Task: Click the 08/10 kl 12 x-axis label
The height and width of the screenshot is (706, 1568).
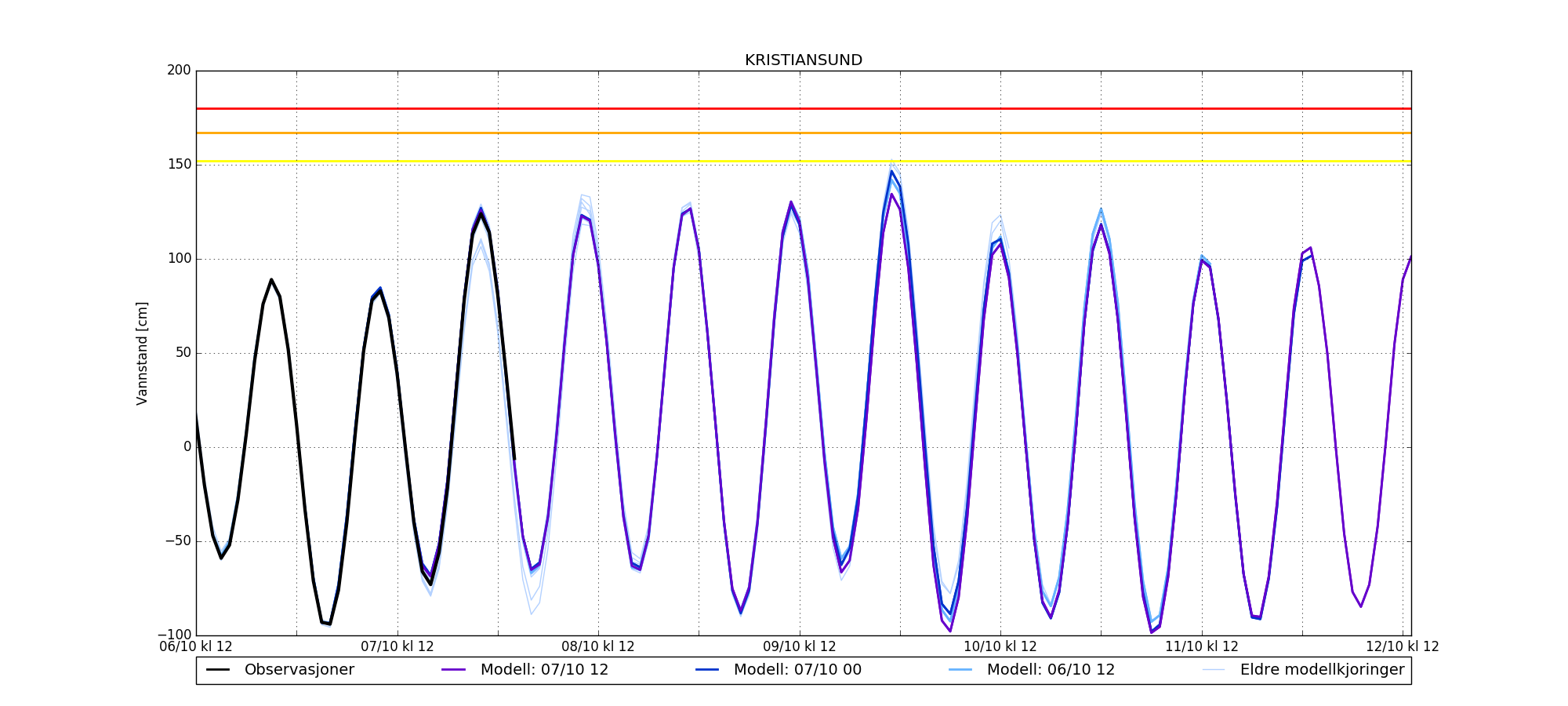Action: click(x=598, y=647)
